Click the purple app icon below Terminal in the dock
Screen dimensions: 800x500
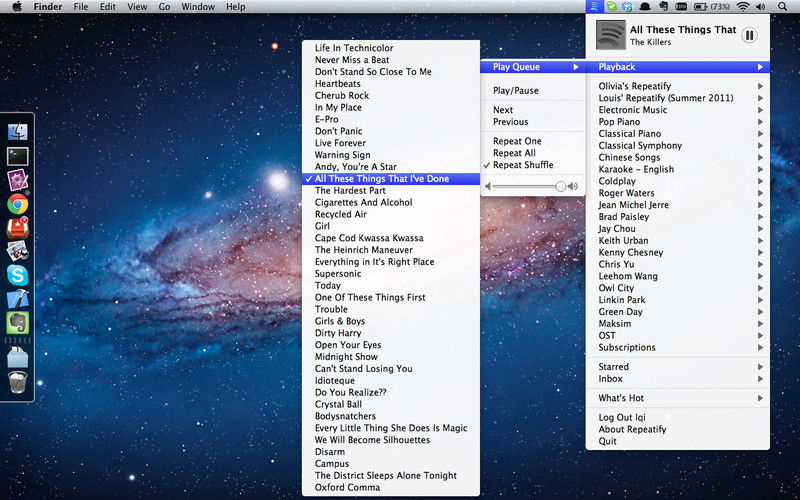[x=17, y=180]
